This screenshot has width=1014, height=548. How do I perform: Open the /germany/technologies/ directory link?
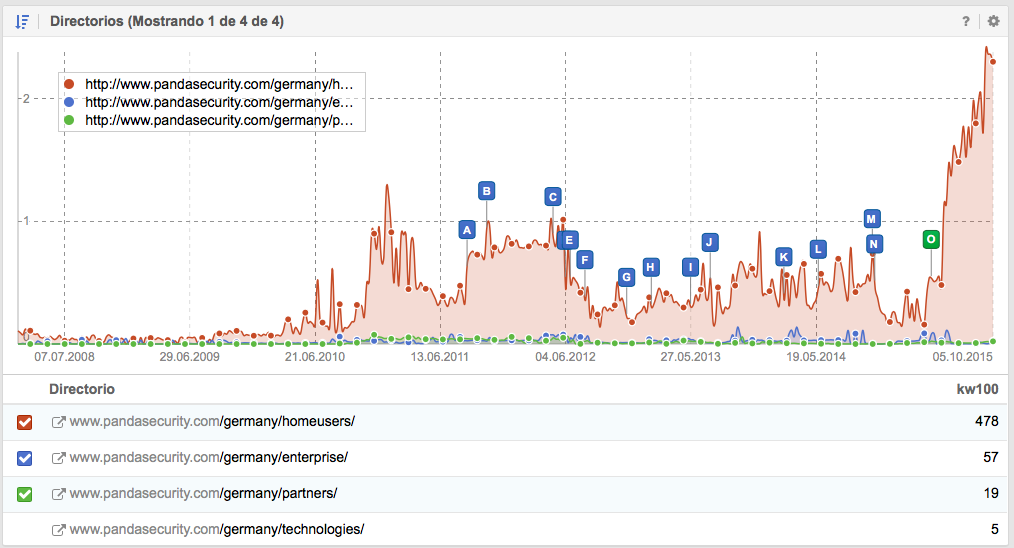click(x=216, y=530)
